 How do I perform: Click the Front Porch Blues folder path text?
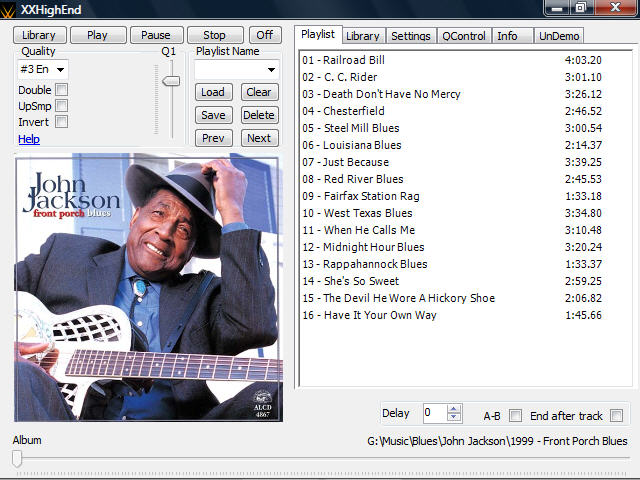[x=497, y=441]
